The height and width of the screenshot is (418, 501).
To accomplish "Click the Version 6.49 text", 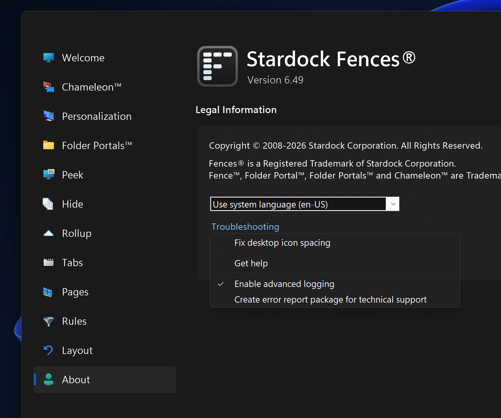I will (275, 80).
